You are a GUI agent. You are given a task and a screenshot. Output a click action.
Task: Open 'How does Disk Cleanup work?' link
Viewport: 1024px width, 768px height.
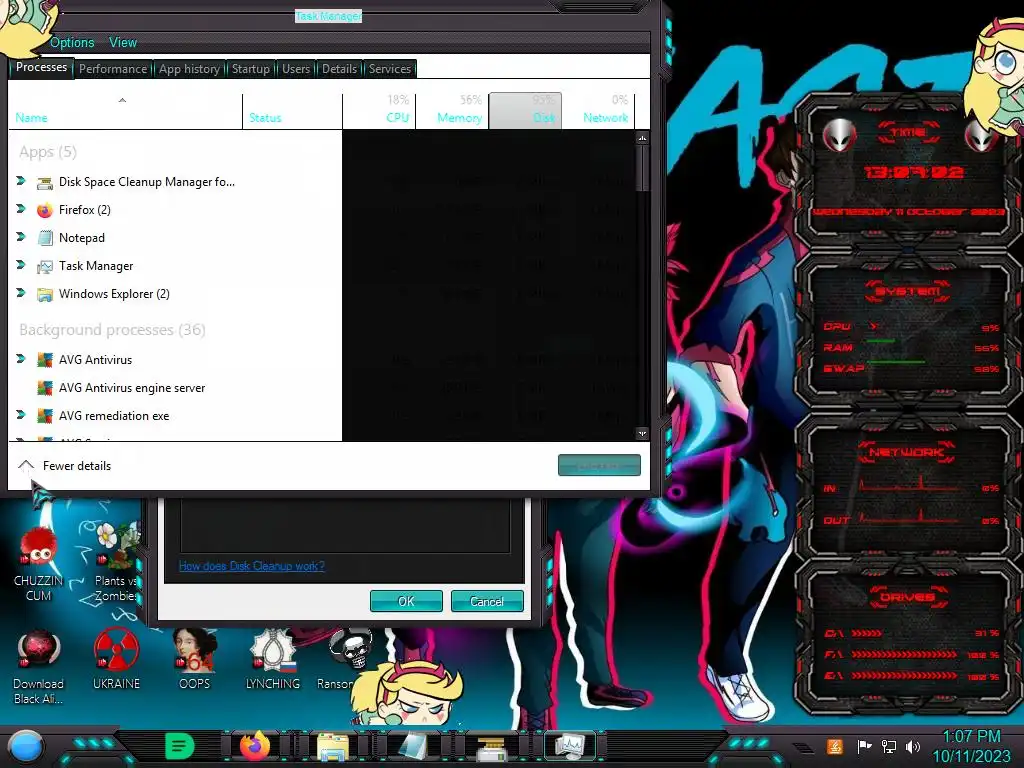(x=251, y=566)
